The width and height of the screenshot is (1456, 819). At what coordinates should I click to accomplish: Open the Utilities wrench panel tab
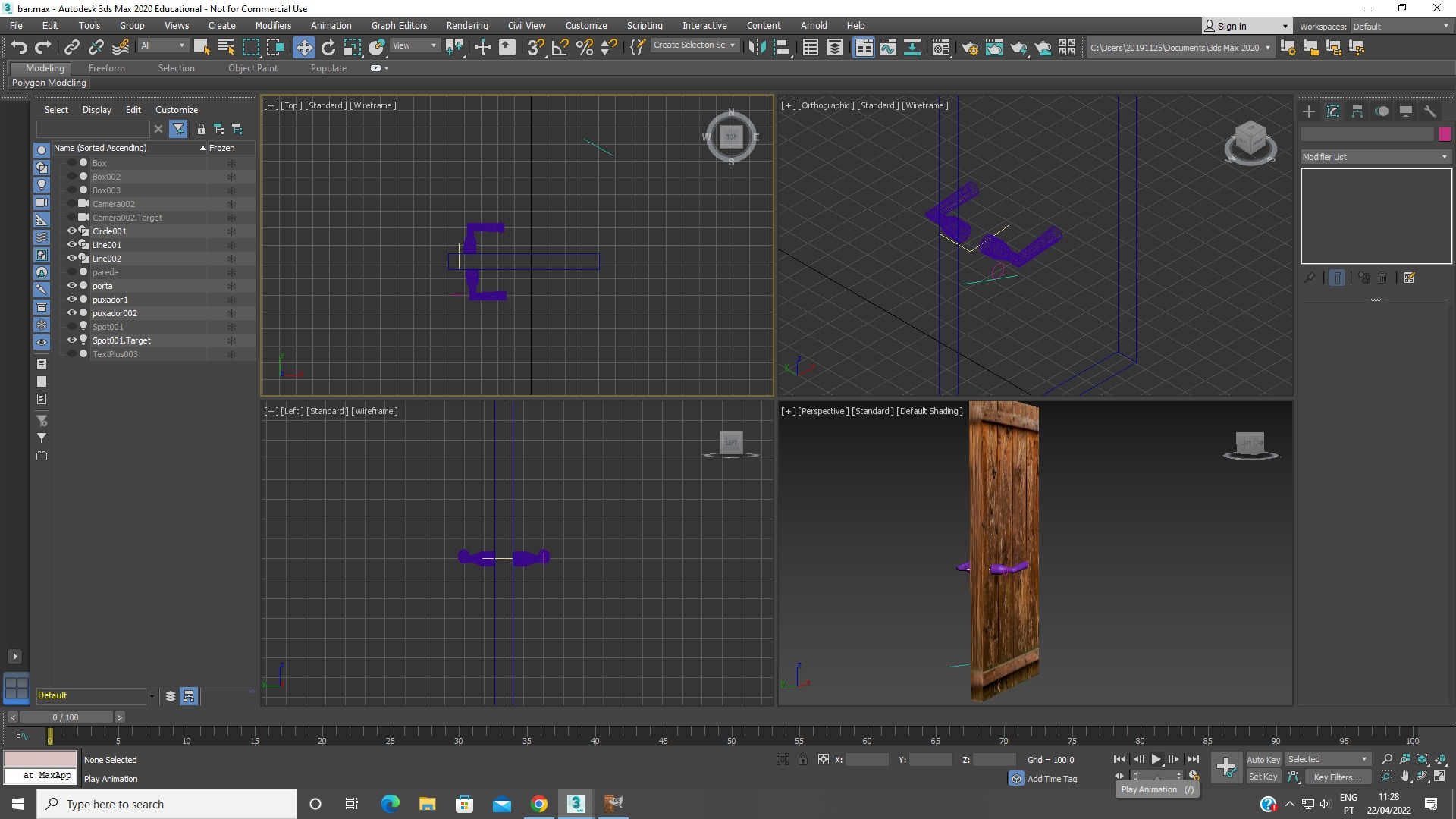[1430, 111]
